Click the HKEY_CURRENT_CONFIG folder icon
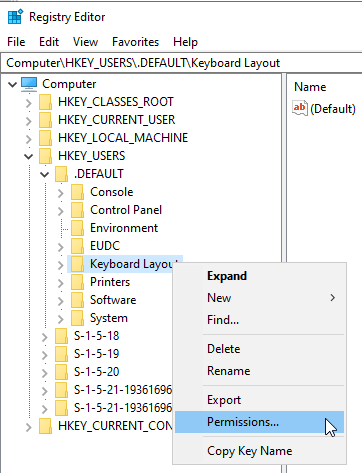Image resolution: width=362 pixels, height=473 pixels. [45, 426]
